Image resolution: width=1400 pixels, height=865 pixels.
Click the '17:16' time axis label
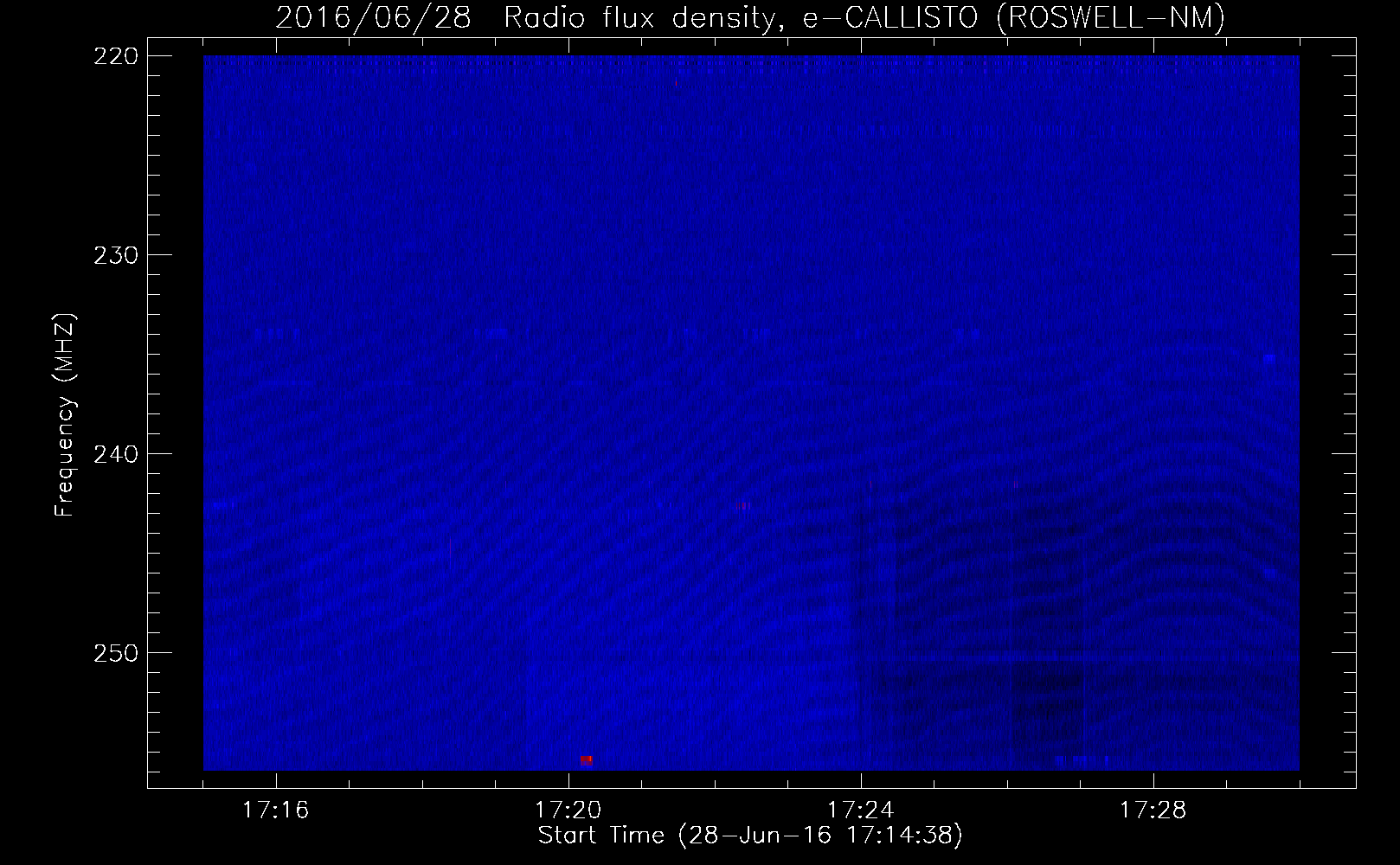pos(276,811)
